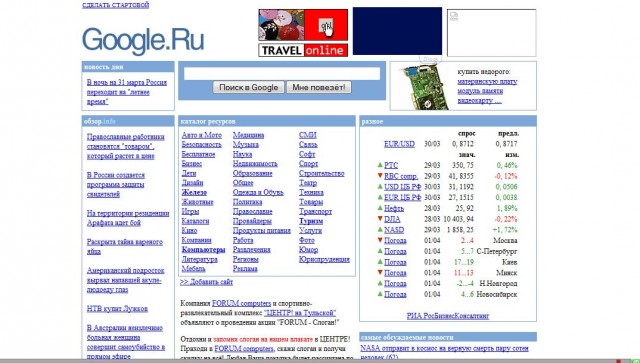Click the red arrow beside Погода Минск
Viewport: 640px width, 363px height.
point(380,272)
